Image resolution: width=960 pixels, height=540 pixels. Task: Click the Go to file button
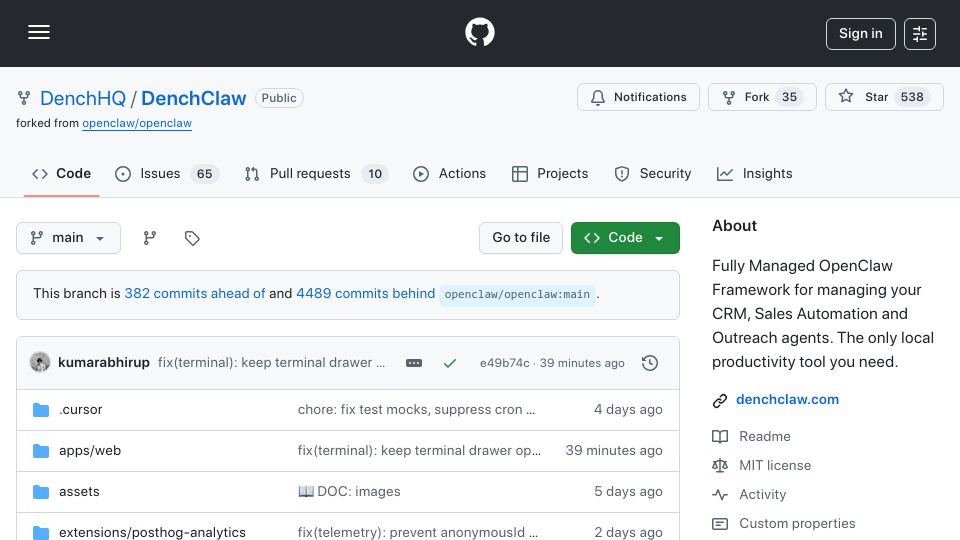click(x=521, y=238)
